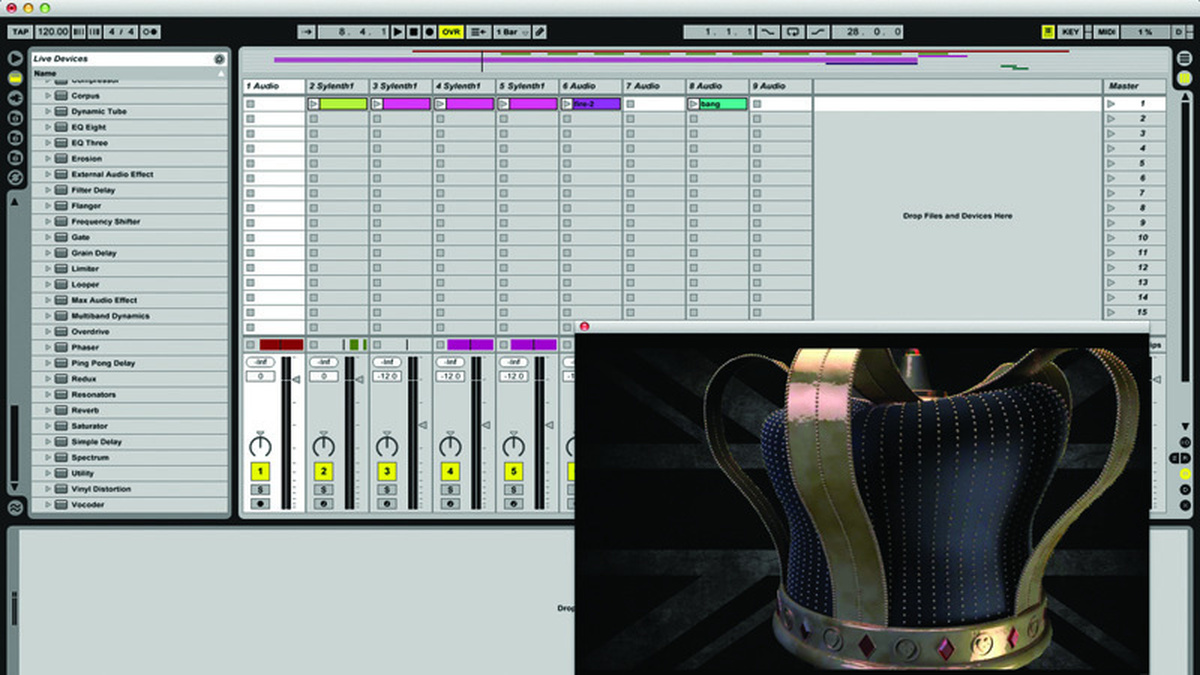Image resolution: width=1200 pixels, height=675 pixels.
Task: Click track 4's pan knob
Action: [x=450, y=445]
